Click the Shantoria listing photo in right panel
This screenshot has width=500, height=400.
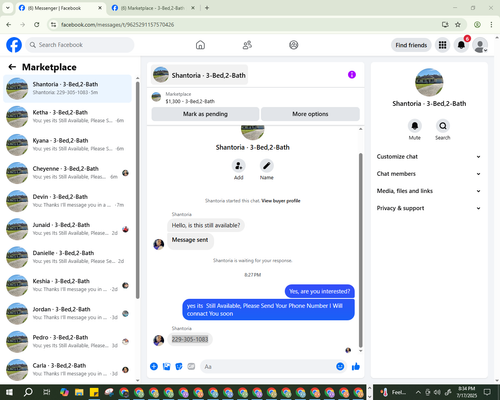coord(429,82)
